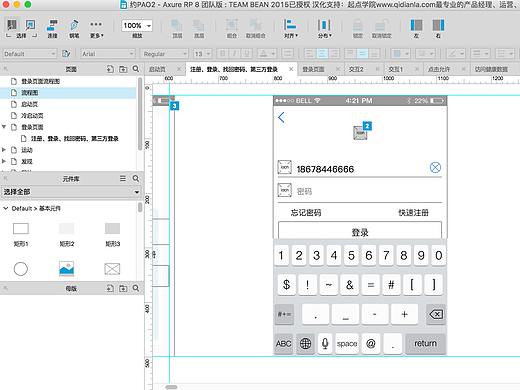
Task: Search pages in the pages panel
Action: click(x=136, y=69)
